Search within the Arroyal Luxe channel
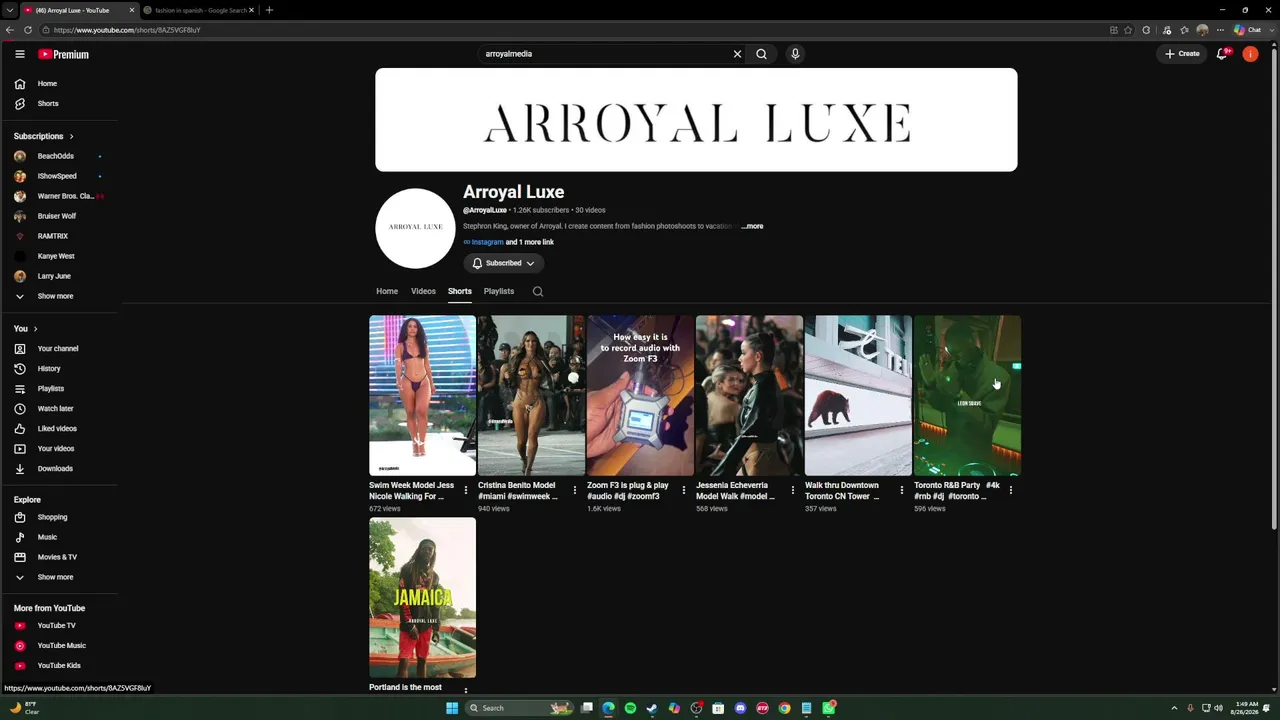Screen dimensions: 1280x720 point(538,292)
